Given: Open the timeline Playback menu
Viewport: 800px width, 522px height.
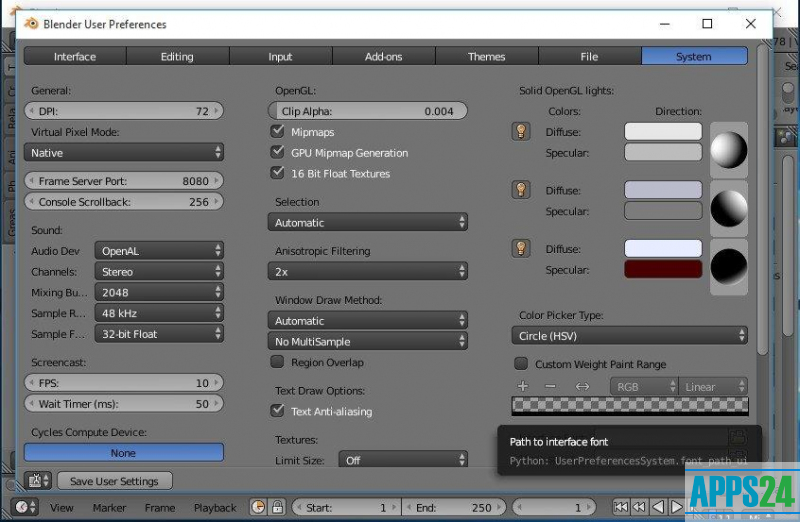Looking at the screenshot, I should coord(215,507).
